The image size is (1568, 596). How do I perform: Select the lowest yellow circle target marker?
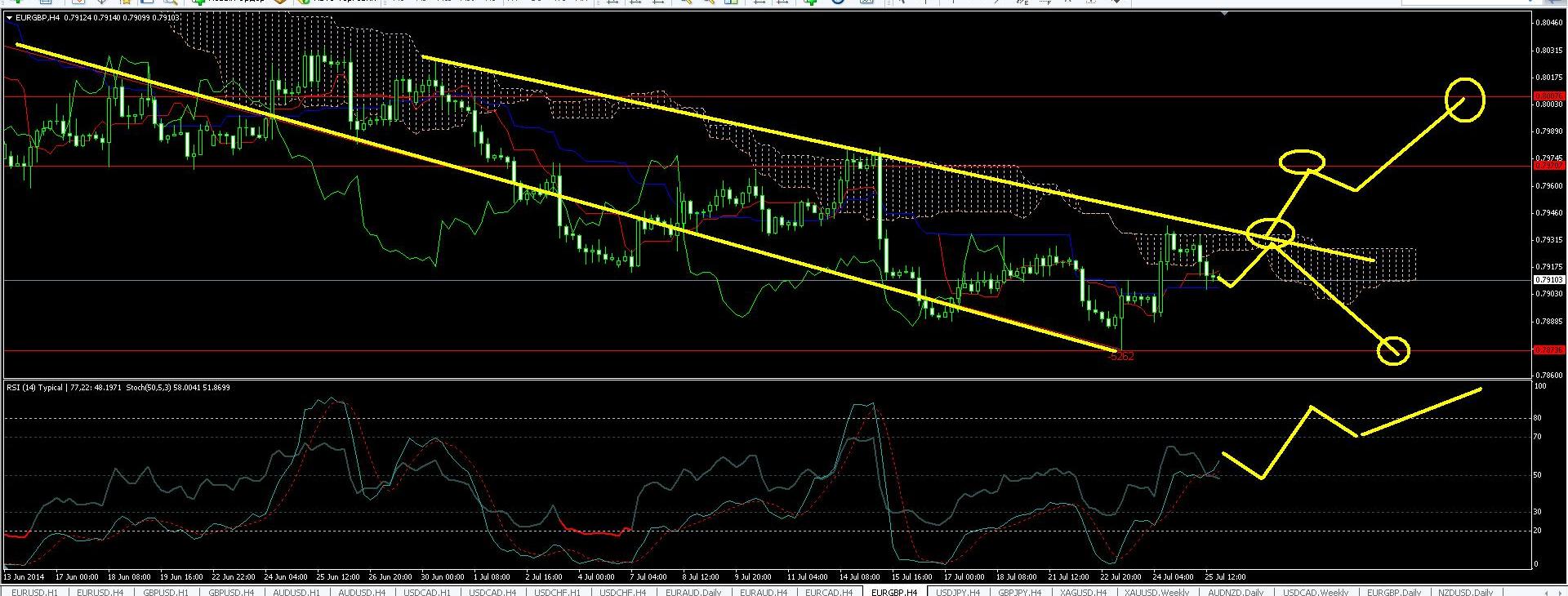click(1393, 350)
